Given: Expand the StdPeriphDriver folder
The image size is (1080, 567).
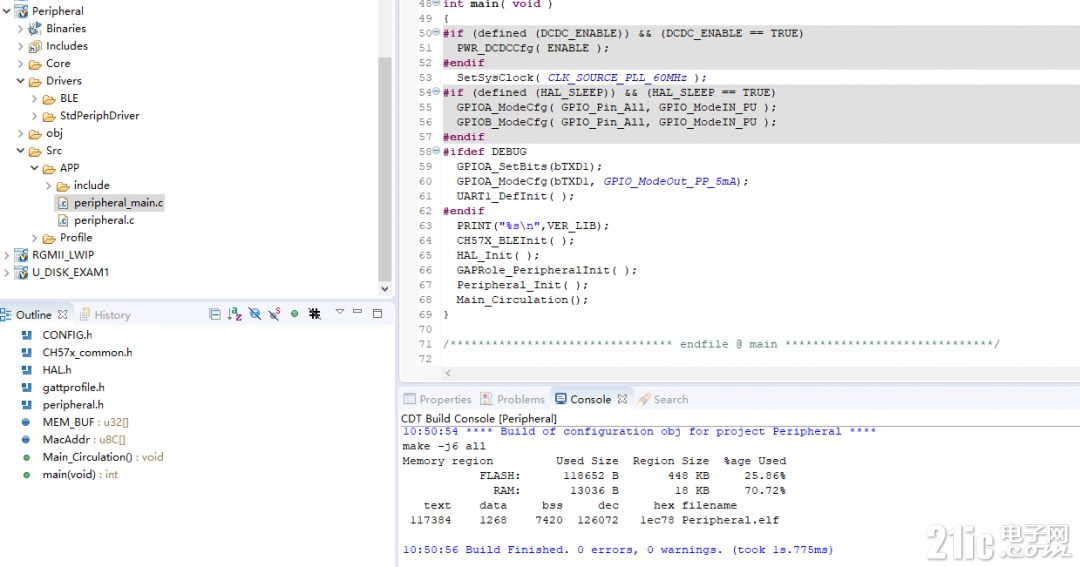Looking at the screenshot, I should tap(34, 116).
